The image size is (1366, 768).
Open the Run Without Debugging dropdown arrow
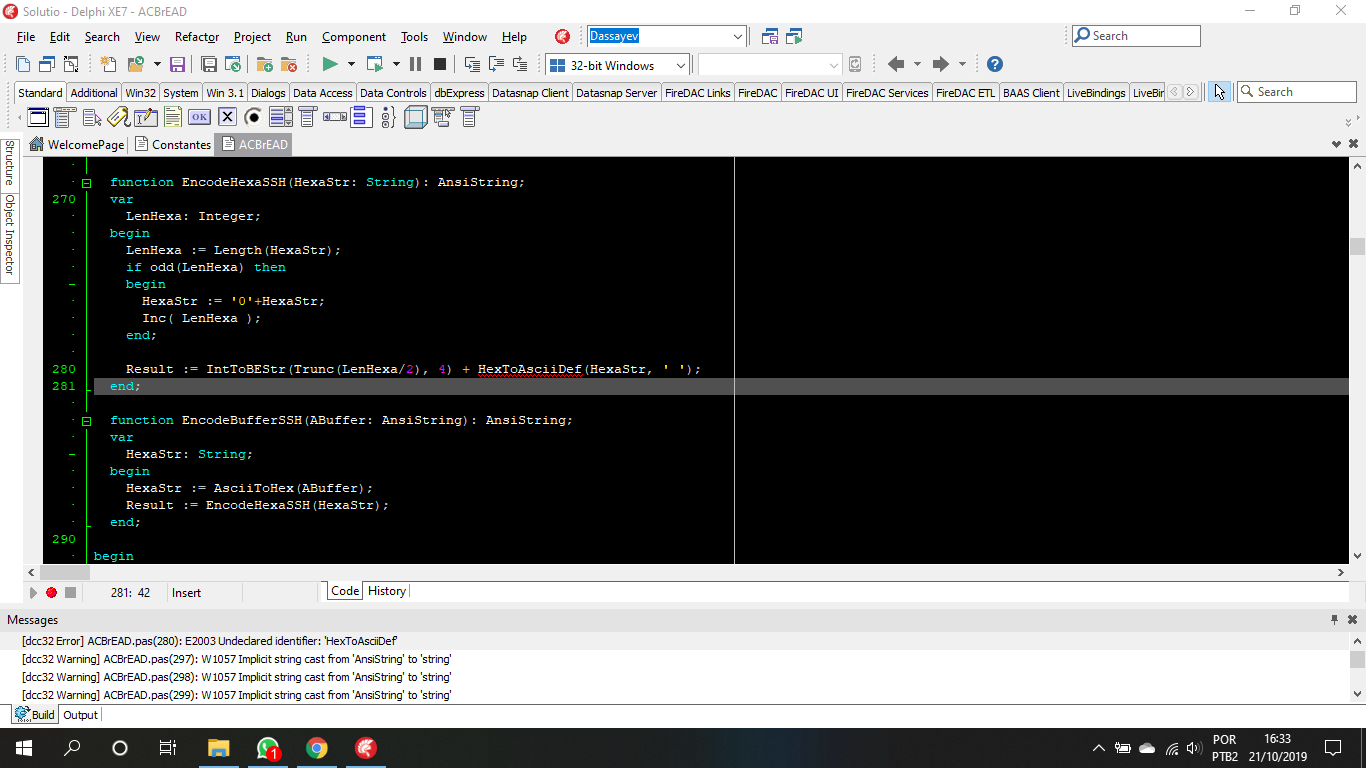(x=396, y=65)
